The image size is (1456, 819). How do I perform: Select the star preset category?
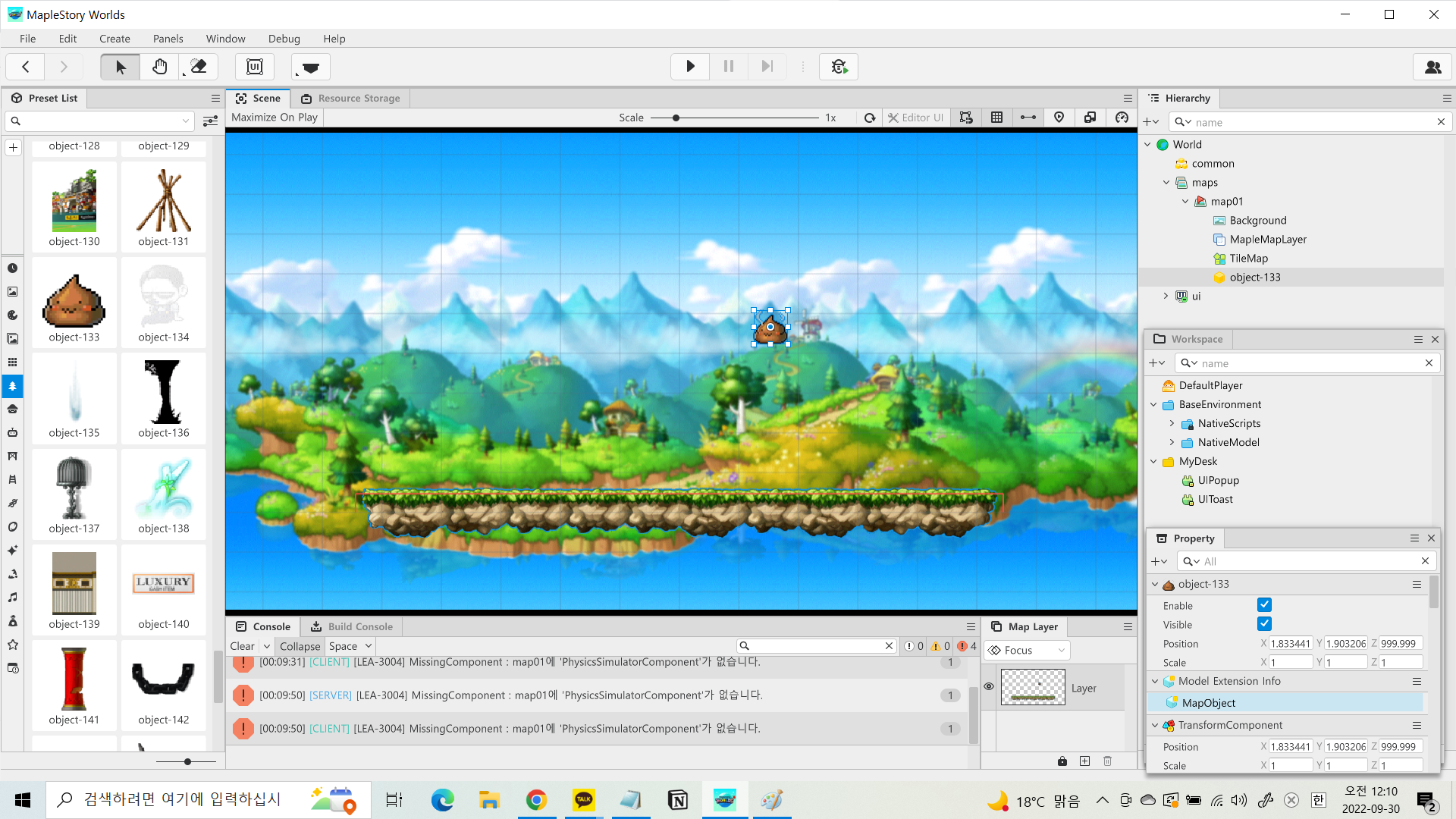coord(13,645)
